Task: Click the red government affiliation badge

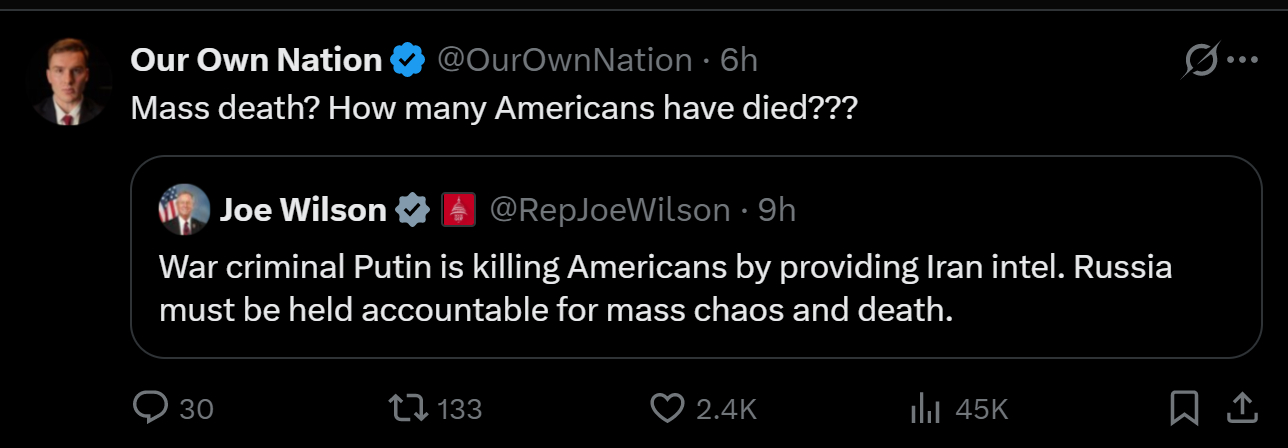Action: click(458, 209)
